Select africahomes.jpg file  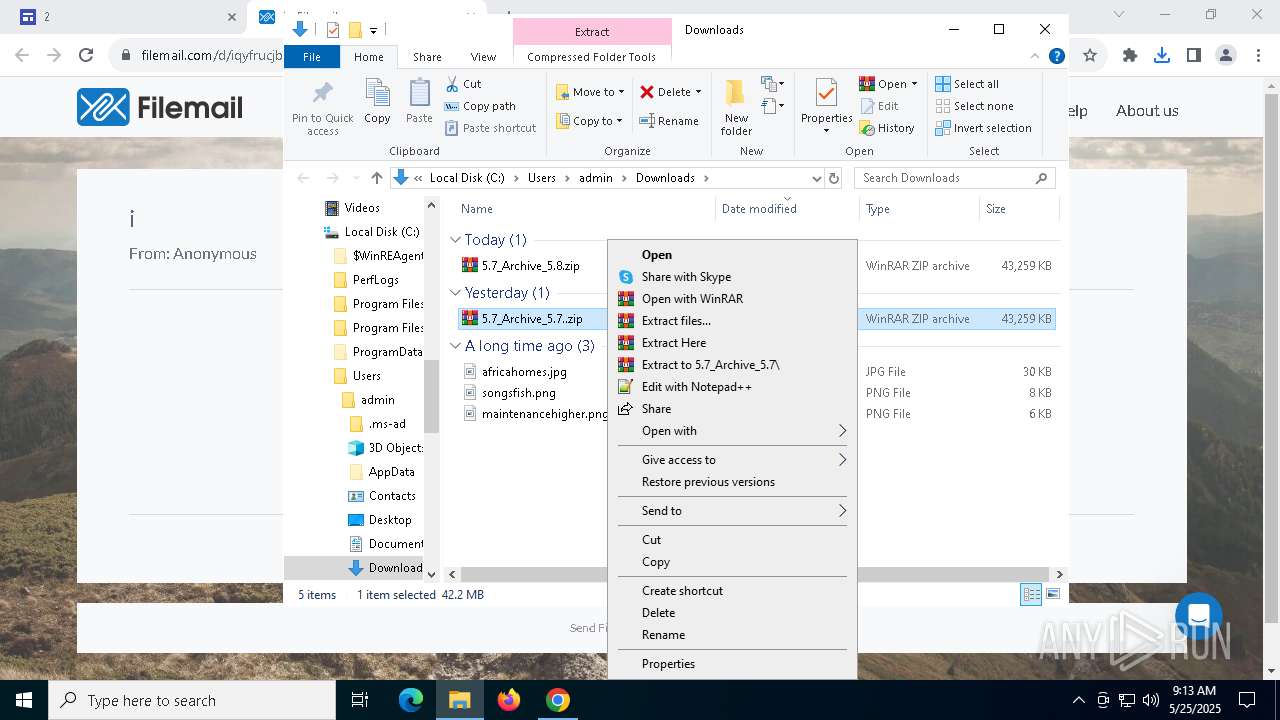[524, 372]
